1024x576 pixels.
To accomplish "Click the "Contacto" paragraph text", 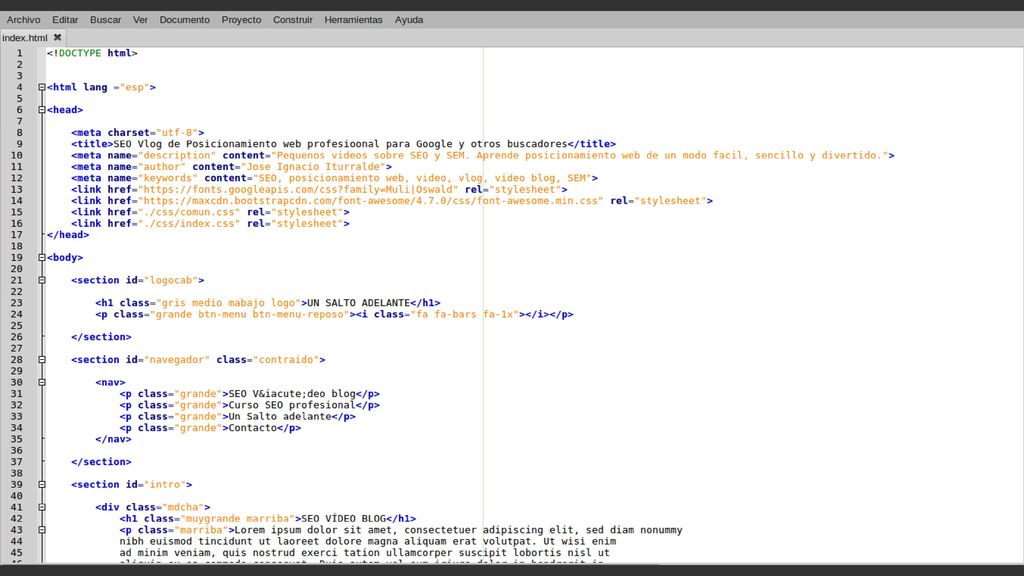I will click(253, 428).
